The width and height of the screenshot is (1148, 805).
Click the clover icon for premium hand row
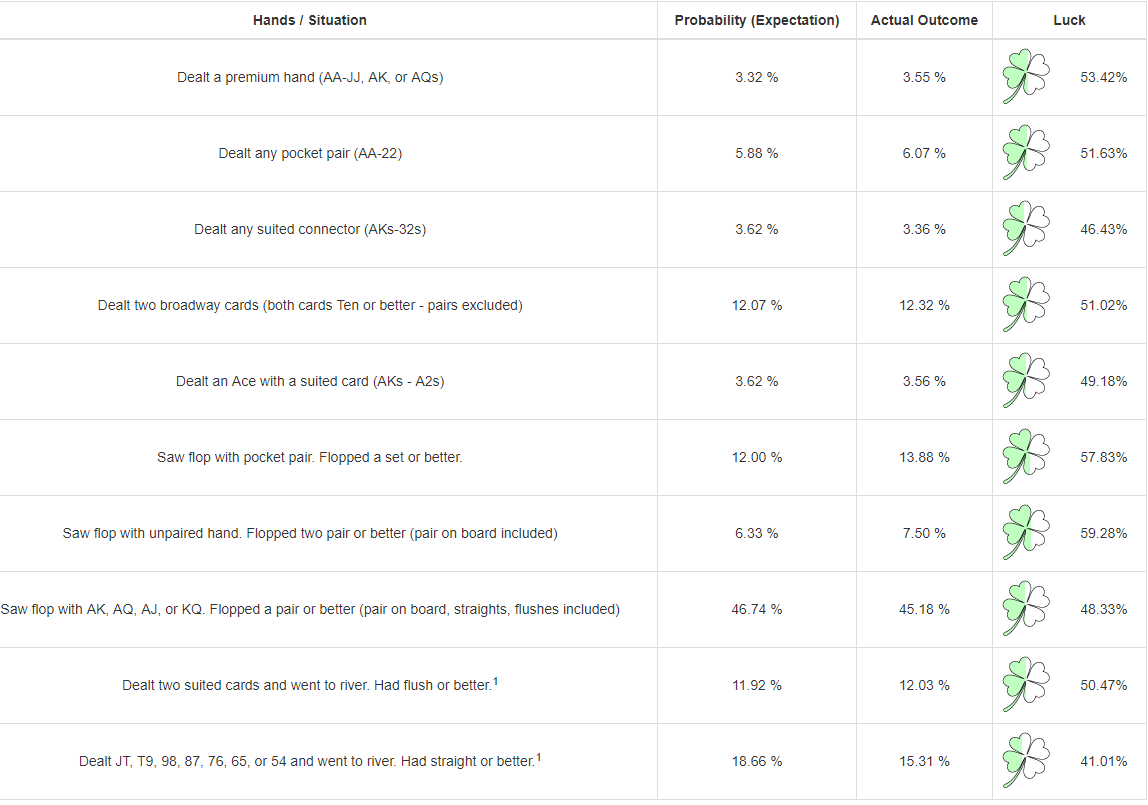(x=1026, y=77)
